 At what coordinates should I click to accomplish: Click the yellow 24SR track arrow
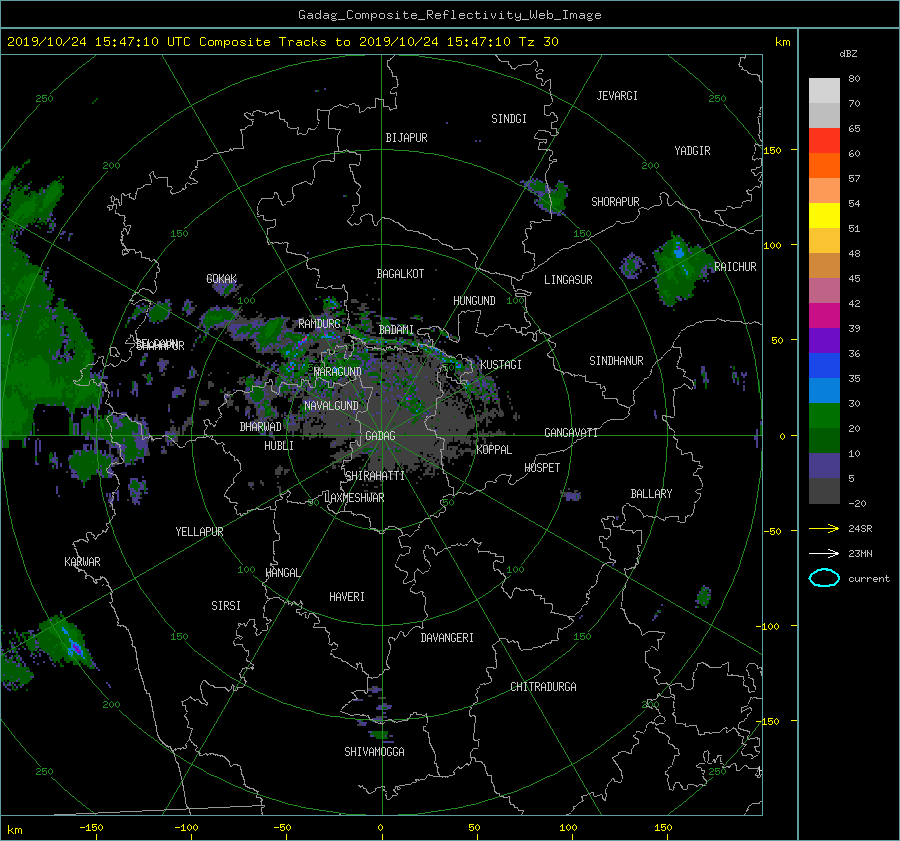click(x=824, y=528)
